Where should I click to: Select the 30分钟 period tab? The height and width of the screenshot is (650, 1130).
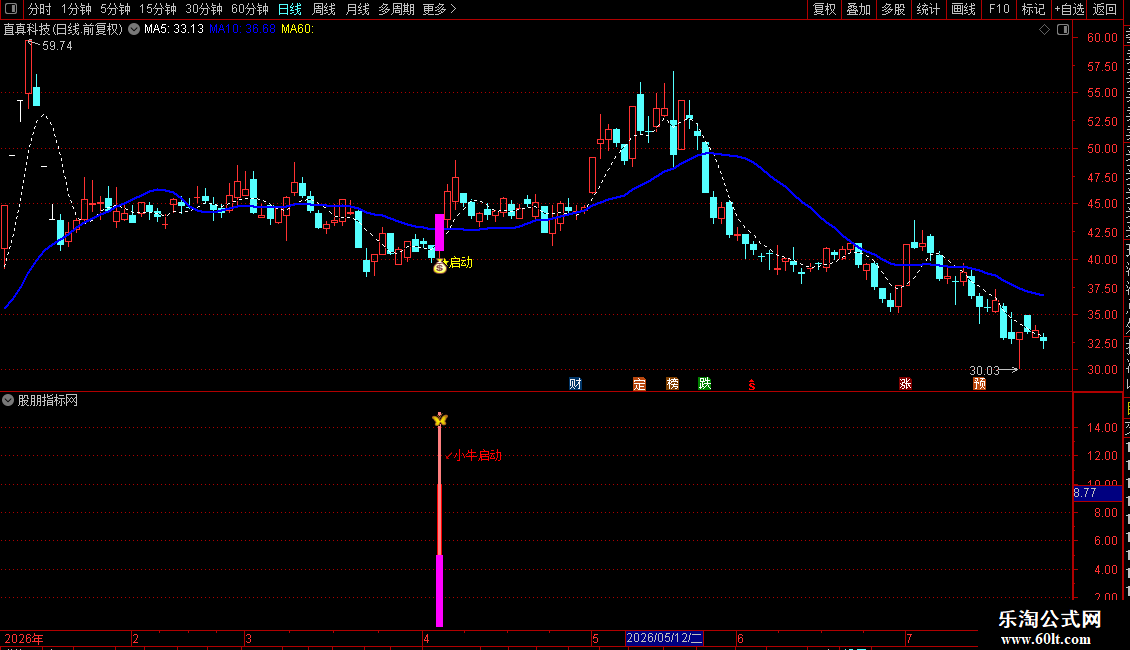click(x=204, y=9)
